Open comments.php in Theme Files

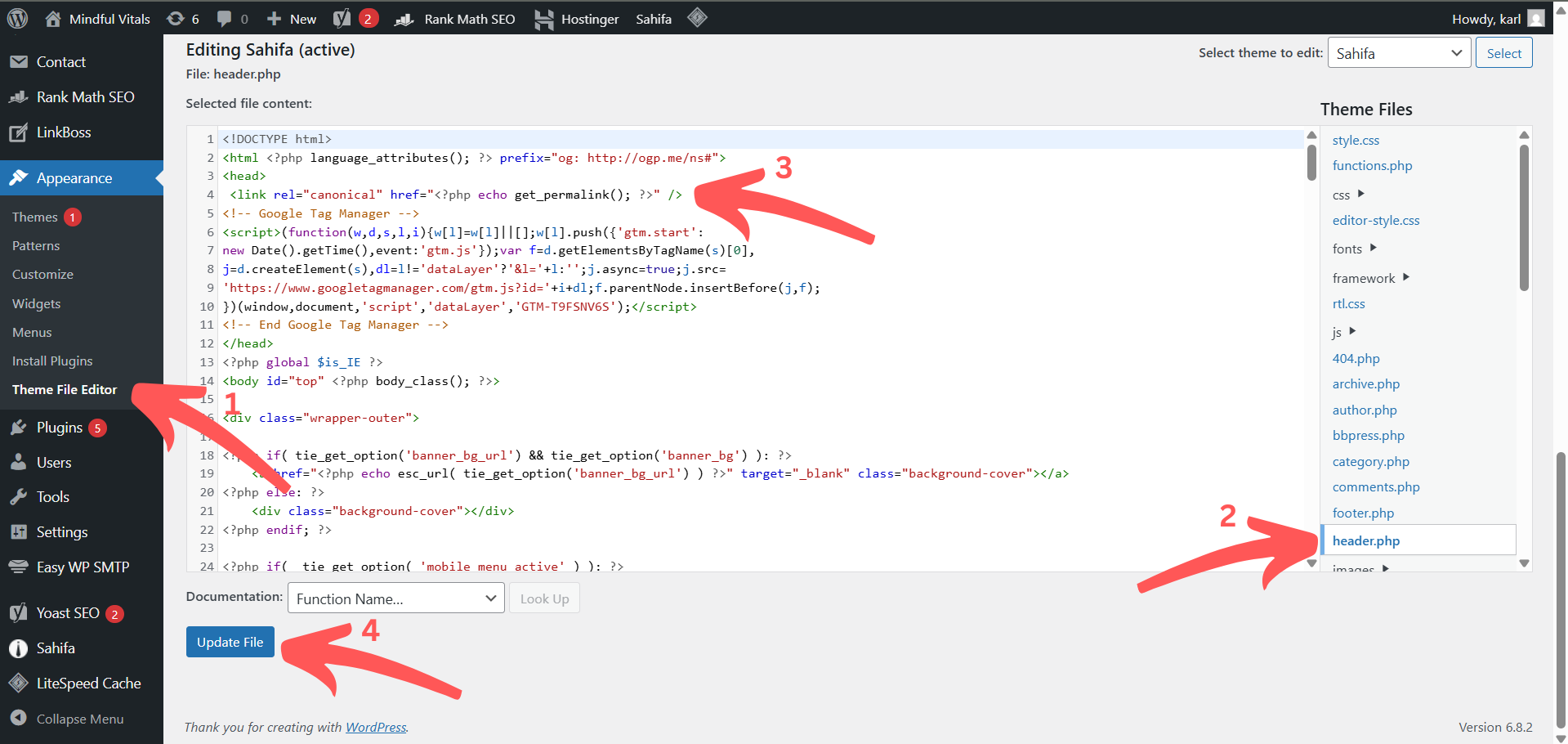pyautogui.click(x=1376, y=486)
